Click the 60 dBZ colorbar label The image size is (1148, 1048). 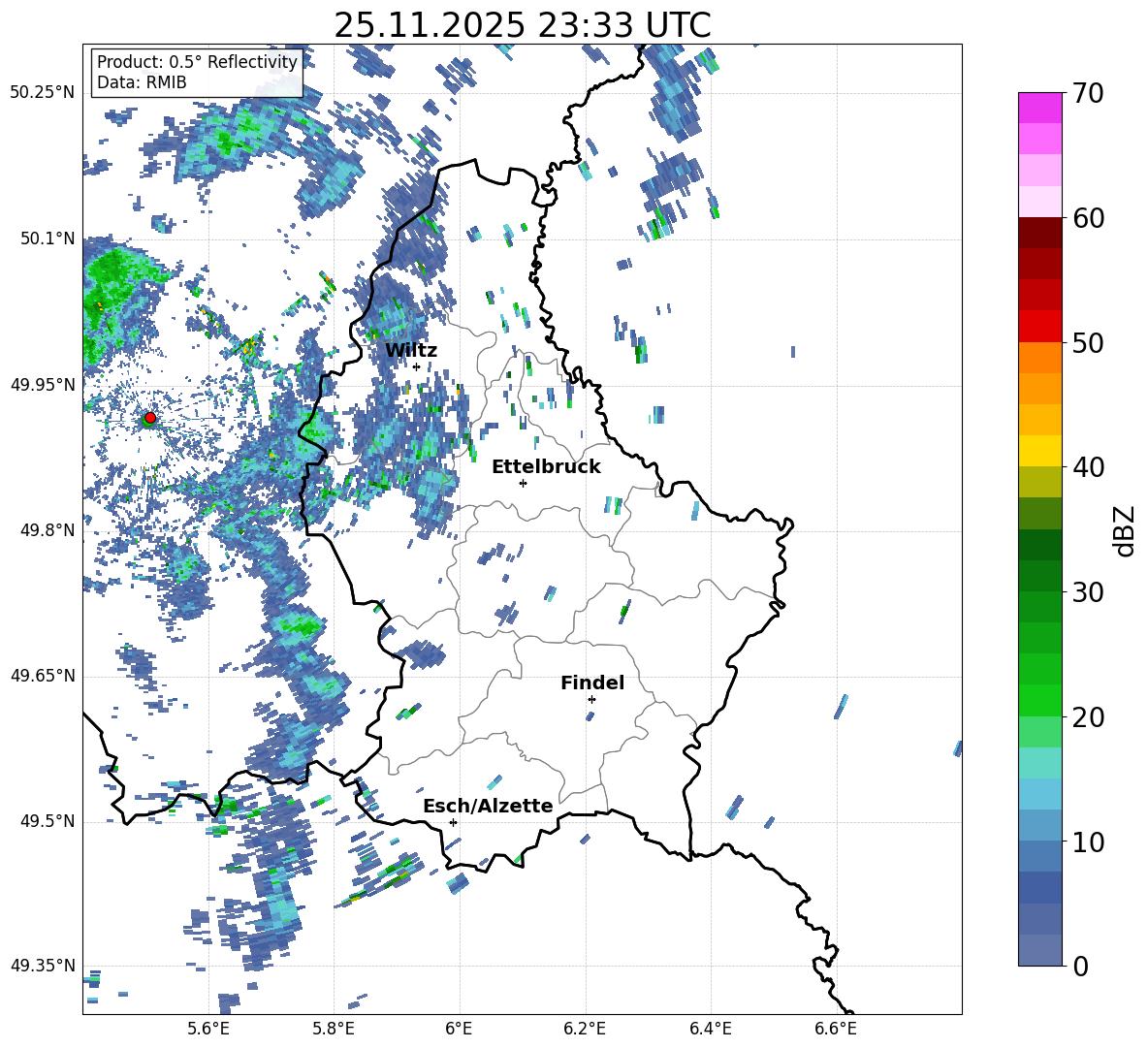[1088, 218]
